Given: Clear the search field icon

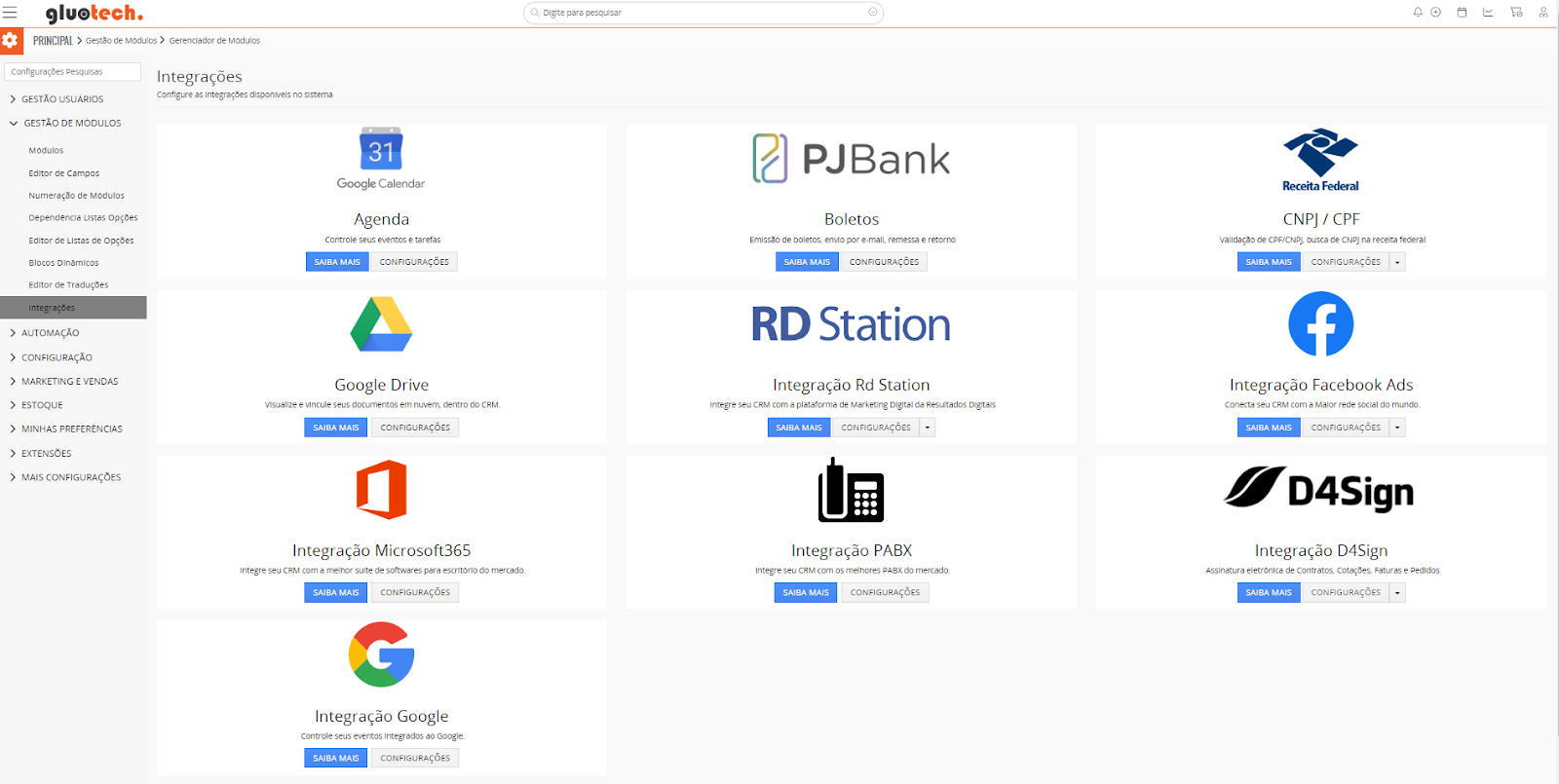Looking at the screenshot, I should tap(872, 13).
